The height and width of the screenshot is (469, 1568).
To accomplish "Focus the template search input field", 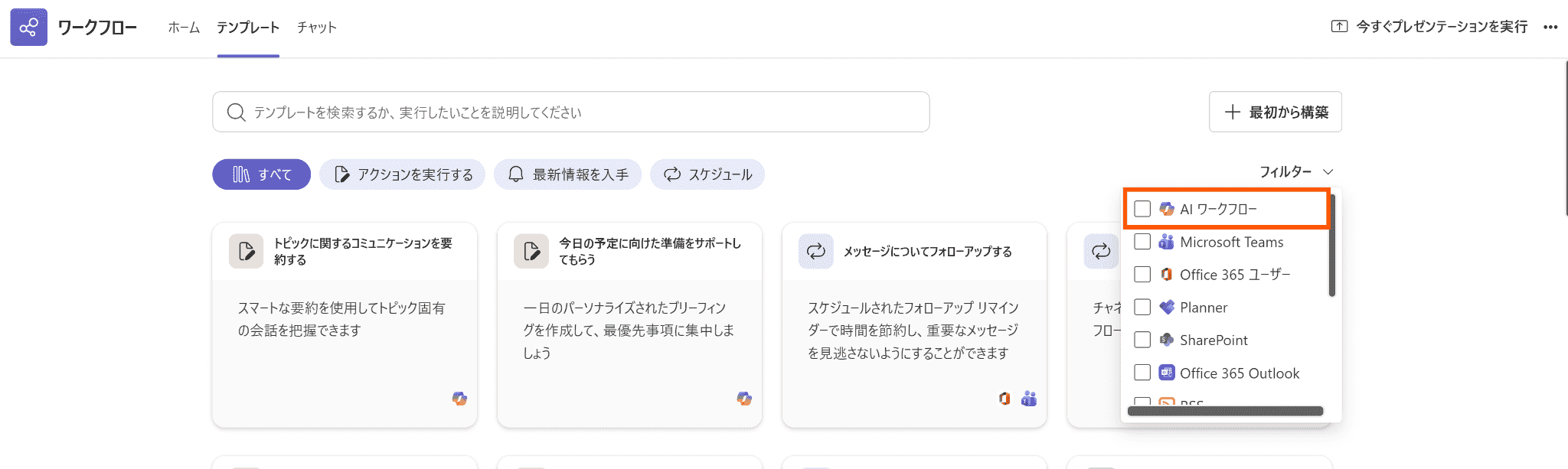I will tap(582, 112).
